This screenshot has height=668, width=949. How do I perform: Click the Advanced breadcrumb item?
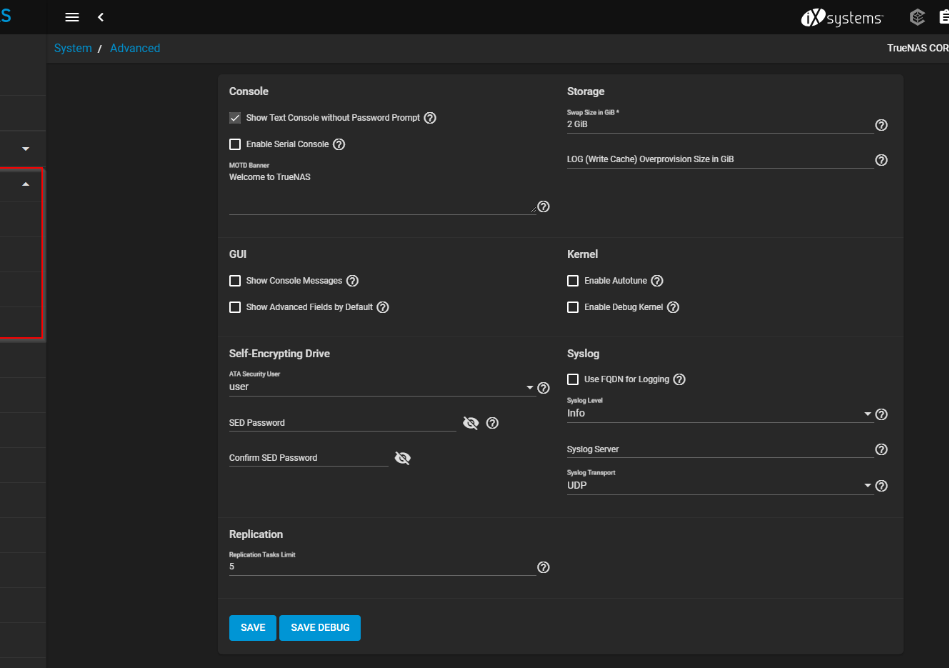(135, 48)
